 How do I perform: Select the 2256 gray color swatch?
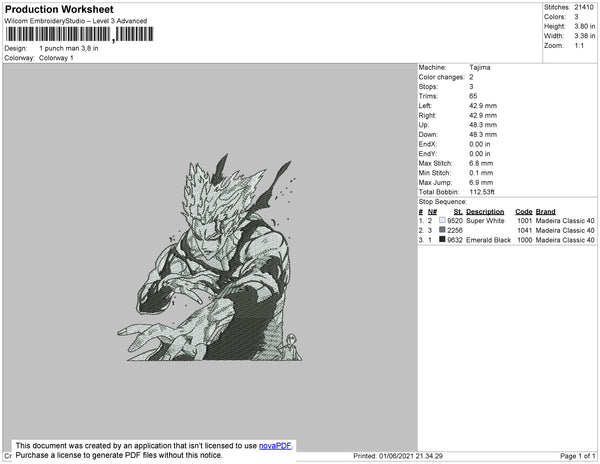click(x=442, y=230)
